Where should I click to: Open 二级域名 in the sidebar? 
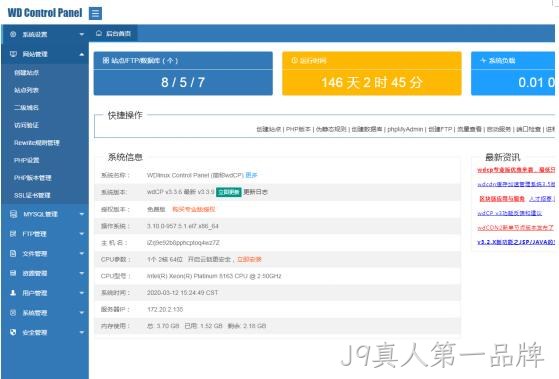click(26, 107)
